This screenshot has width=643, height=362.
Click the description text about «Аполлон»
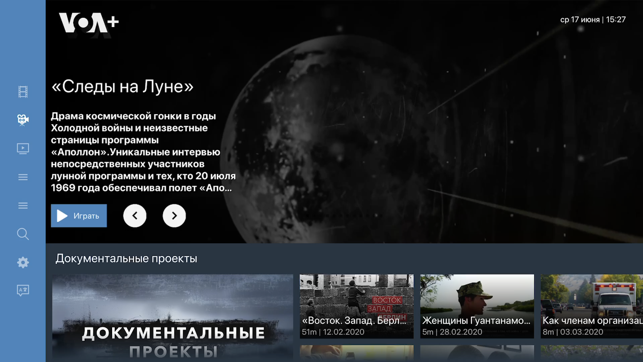click(x=144, y=152)
